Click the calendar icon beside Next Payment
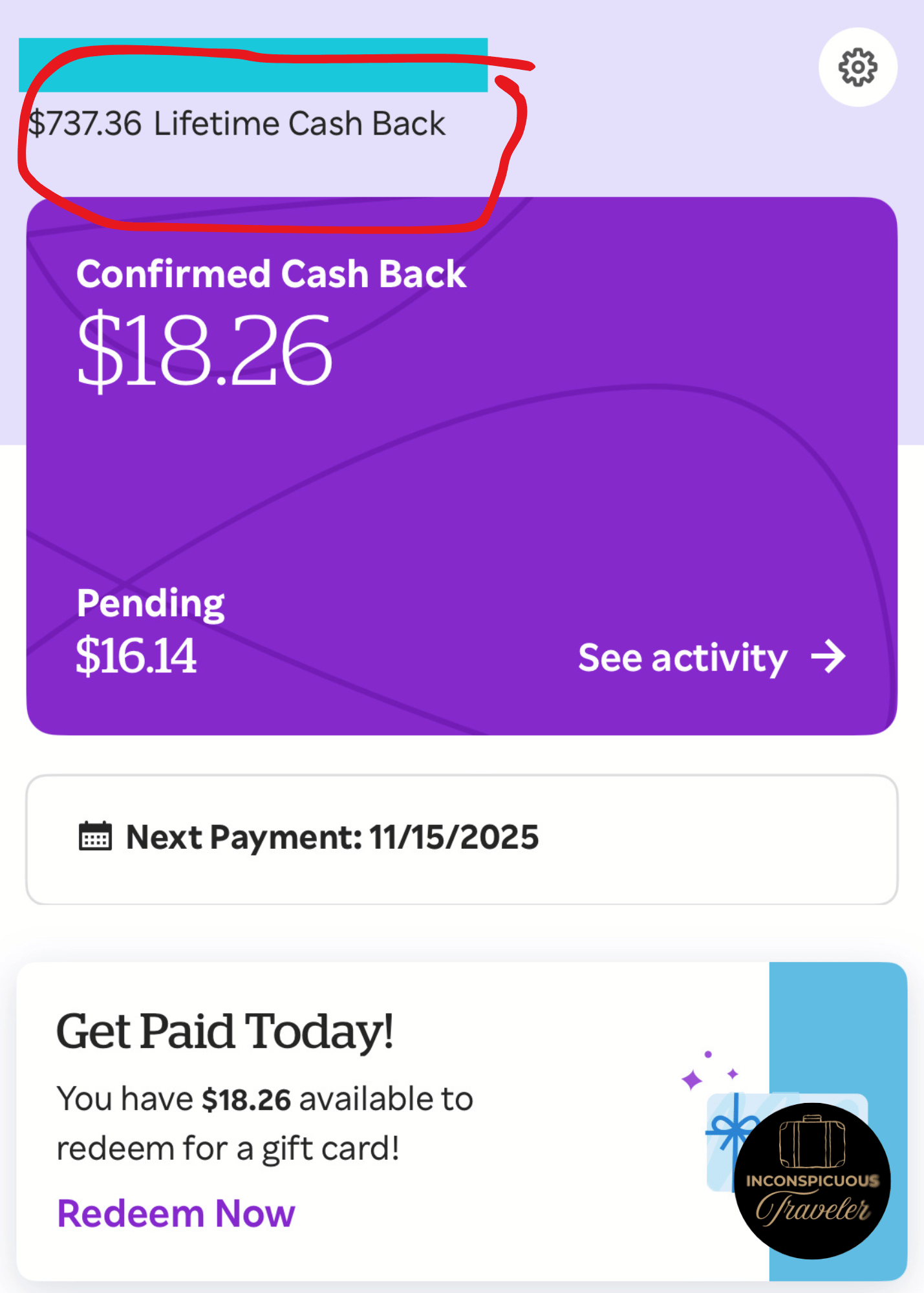This screenshot has width=924, height=1293. pos(95,837)
